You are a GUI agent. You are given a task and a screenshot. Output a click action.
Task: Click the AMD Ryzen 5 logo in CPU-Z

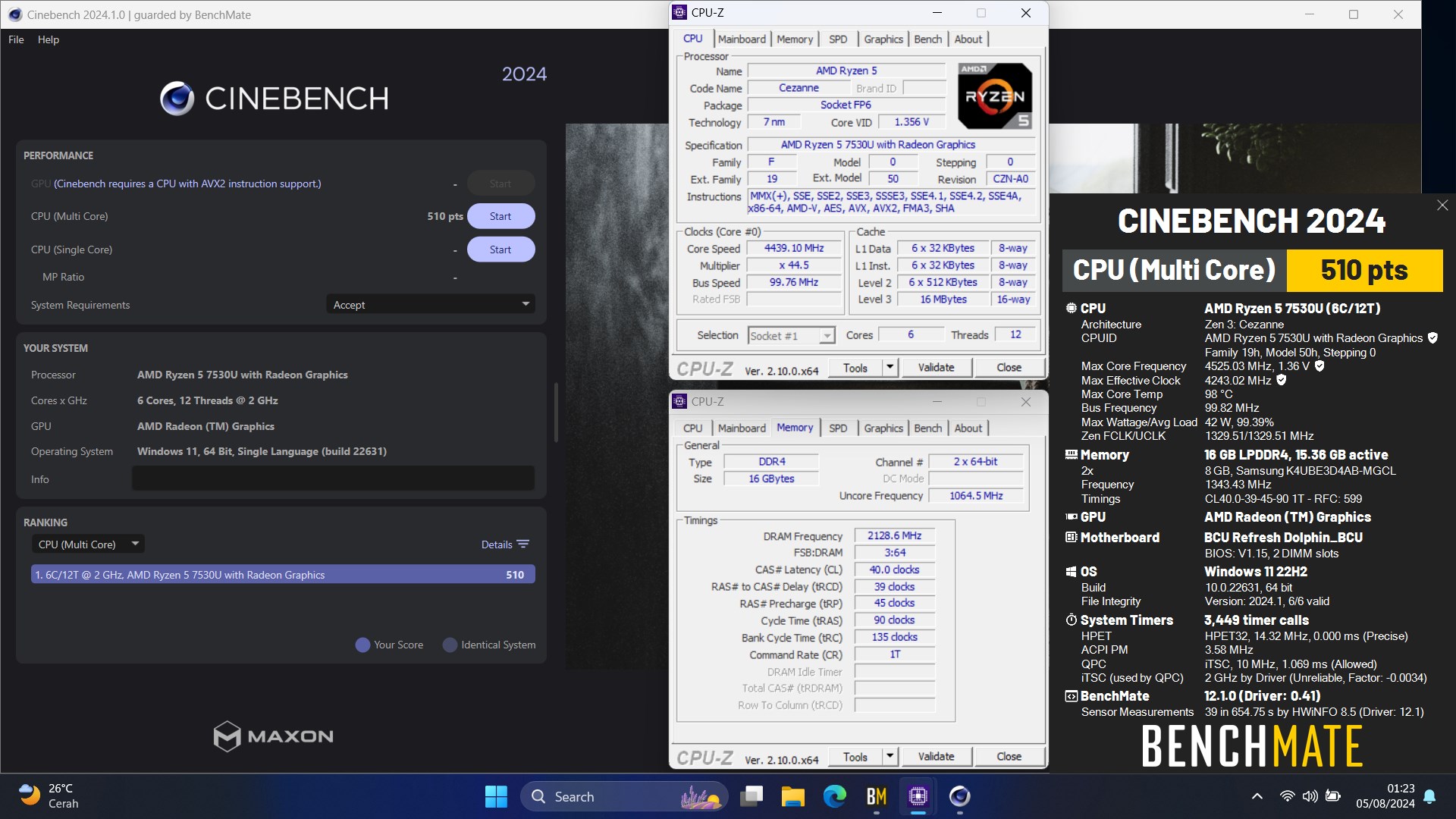(994, 96)
